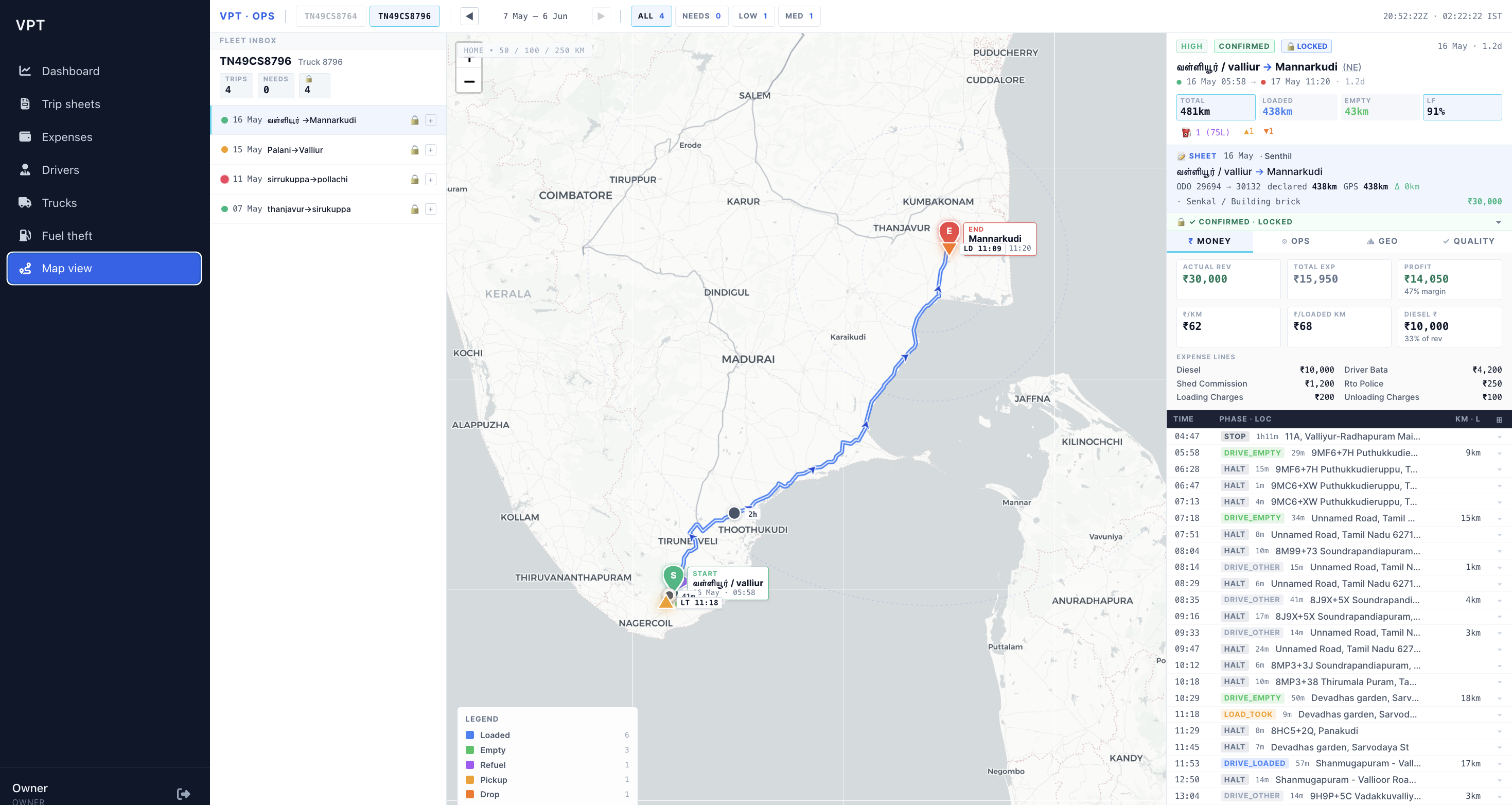Image resolution: width=1512 pixels, height=805 pixels.
Task: Click the green Empty legend swatch
Action: point(469,750)
